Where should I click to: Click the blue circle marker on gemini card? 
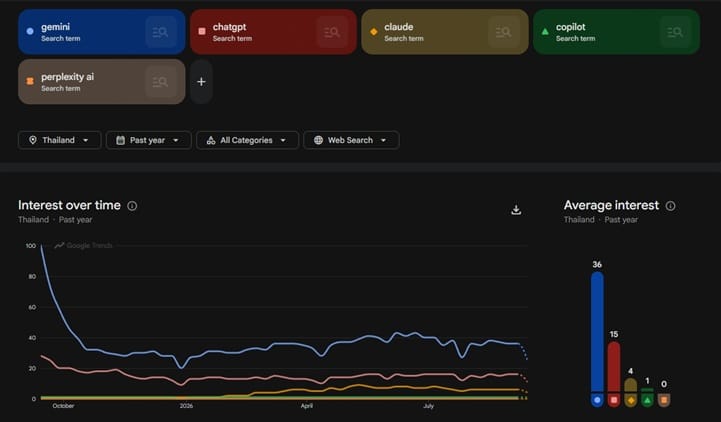pos(30,31)
